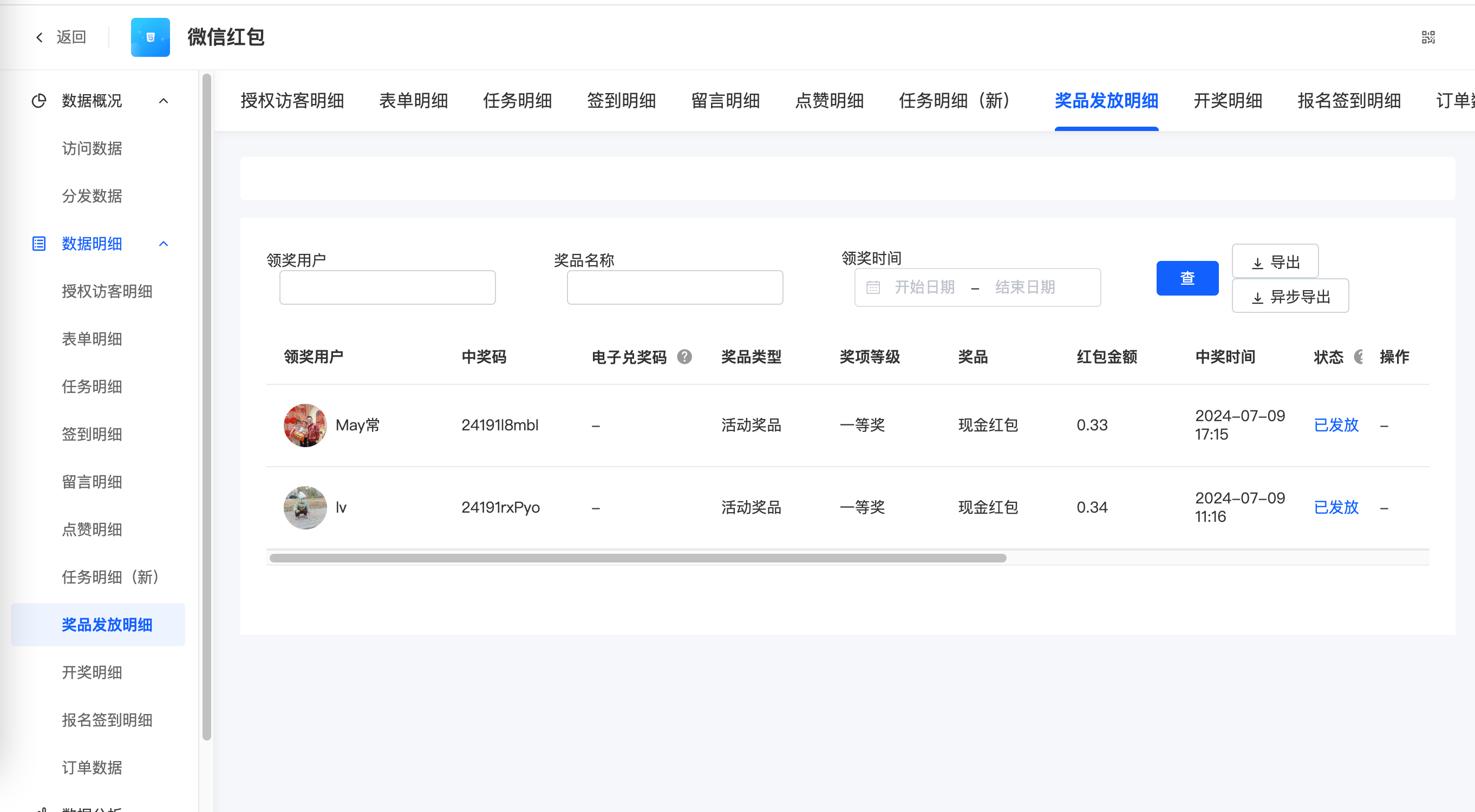Switch to the 签到明细 tab
This screenshot has width=1475, height=812.
(x=621, y=101)
